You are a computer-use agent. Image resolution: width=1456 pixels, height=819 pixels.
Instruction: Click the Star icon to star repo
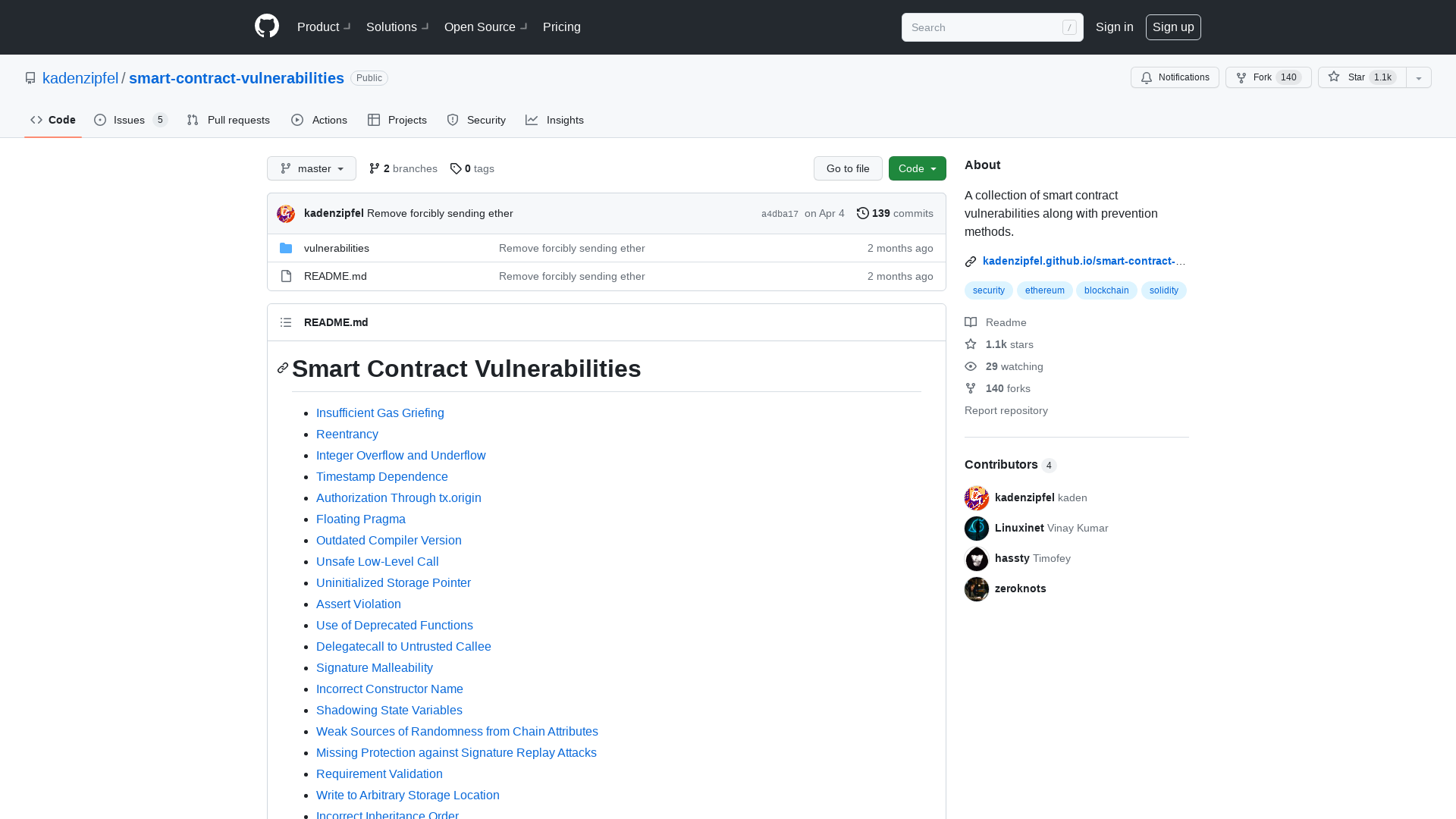pos(1334,77)
